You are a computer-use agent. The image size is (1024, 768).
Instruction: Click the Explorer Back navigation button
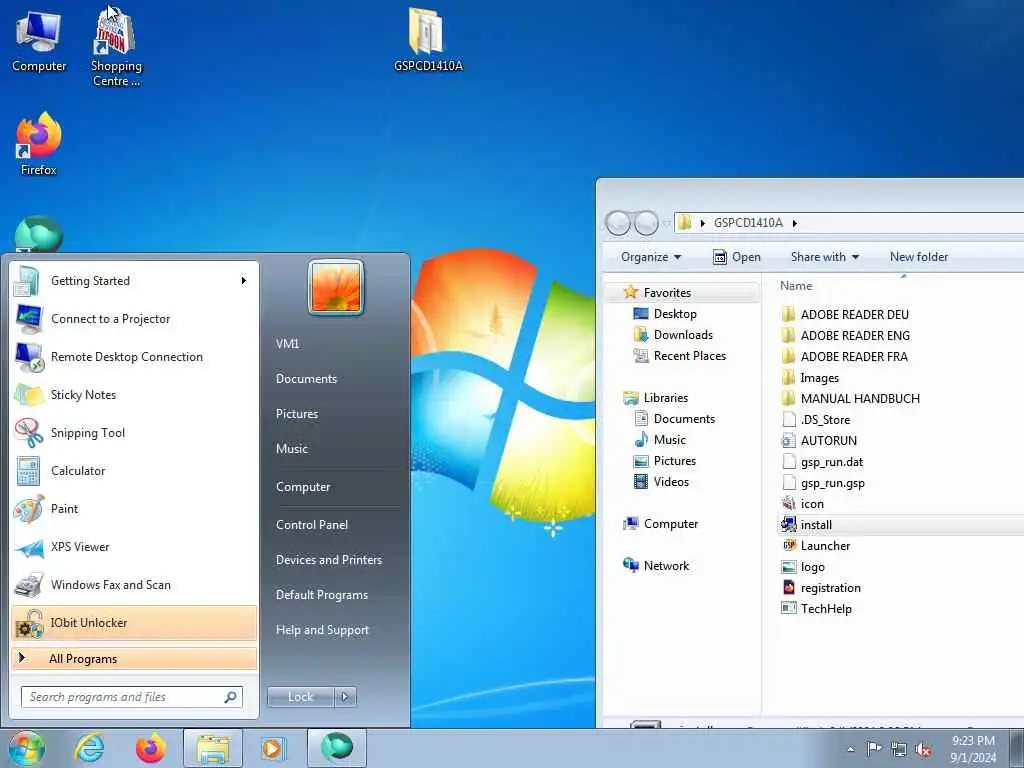[618, 223]
